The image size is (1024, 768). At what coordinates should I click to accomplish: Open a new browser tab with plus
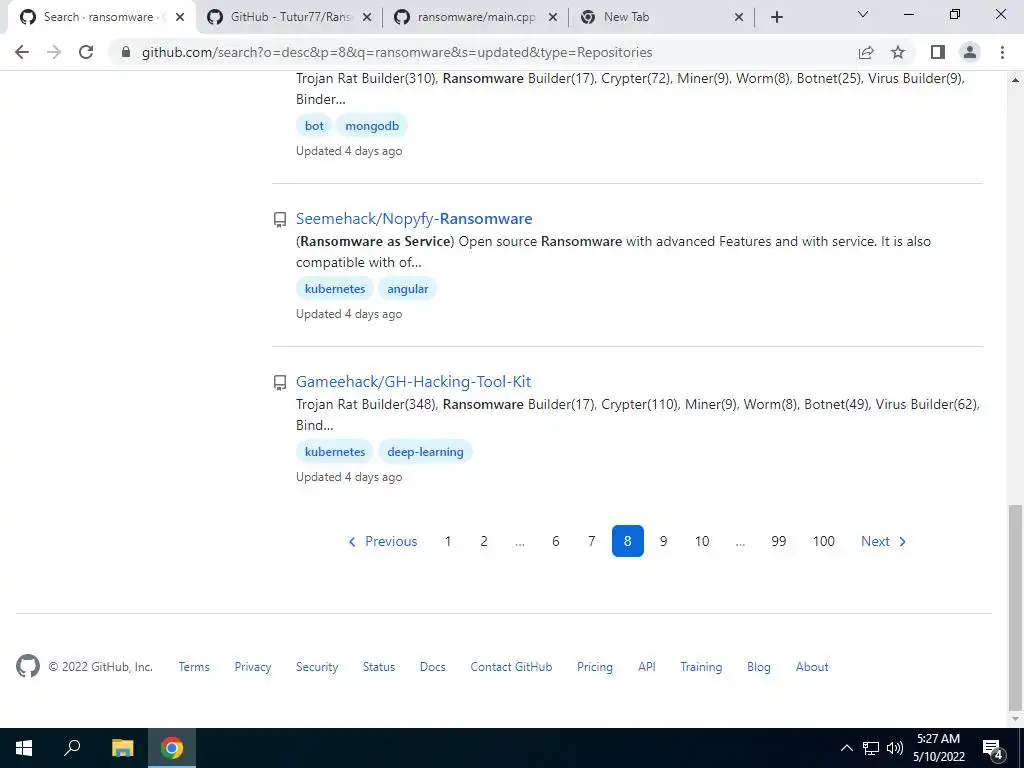776,17
